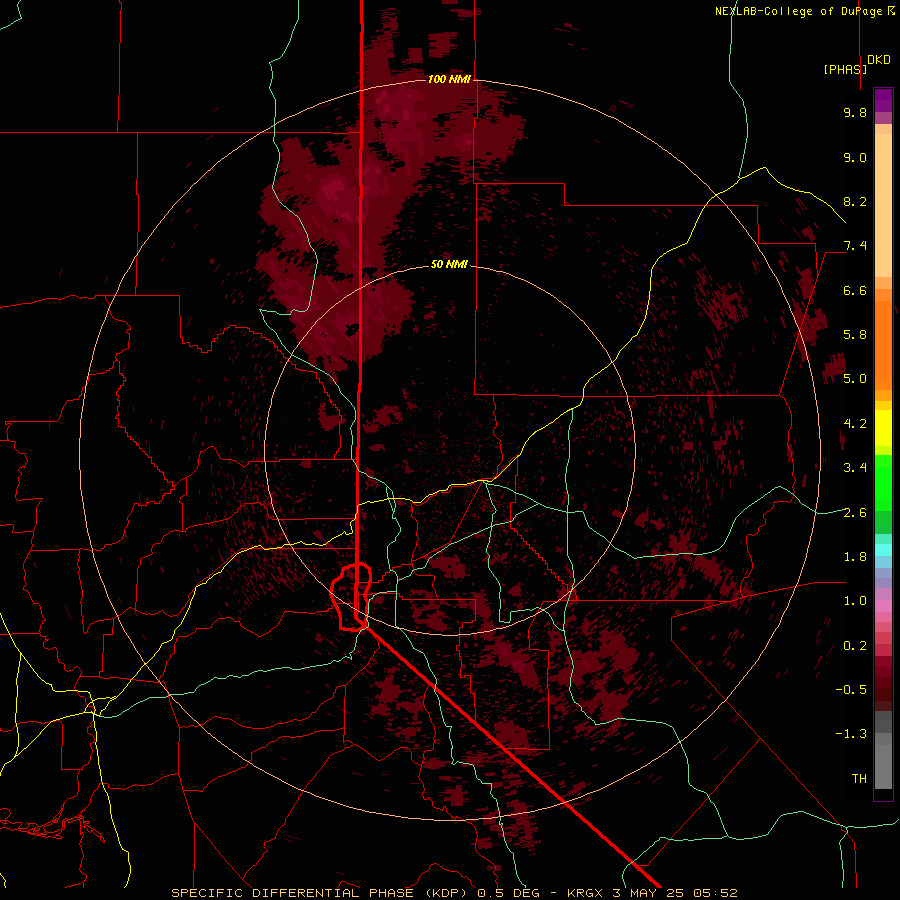Click the 9.8 value on the color scale
The image size is (900, 900).
point(855,112)
